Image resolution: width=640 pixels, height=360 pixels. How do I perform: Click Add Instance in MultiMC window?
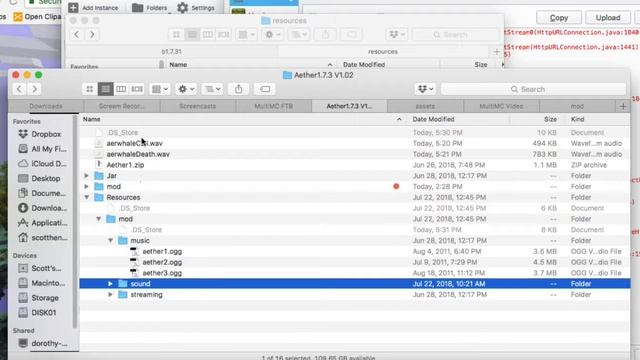[x=93, y=8]
